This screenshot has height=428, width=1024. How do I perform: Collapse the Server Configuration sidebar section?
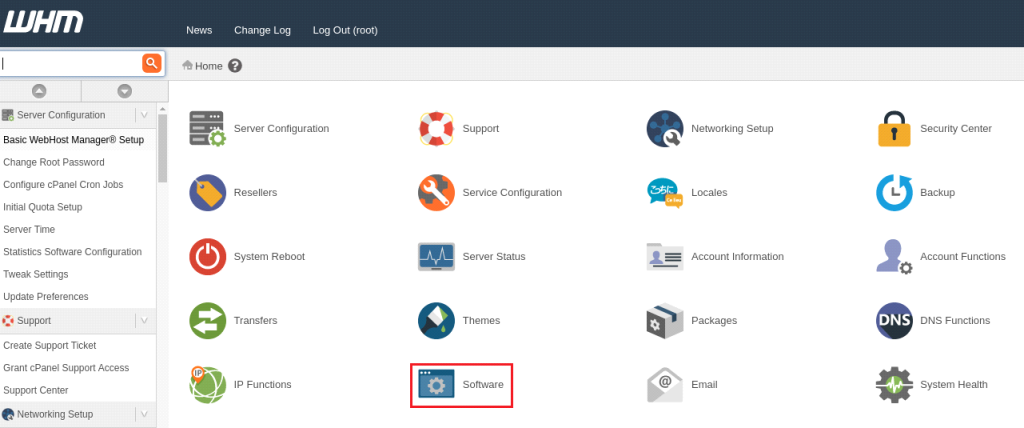pos(144,115)
